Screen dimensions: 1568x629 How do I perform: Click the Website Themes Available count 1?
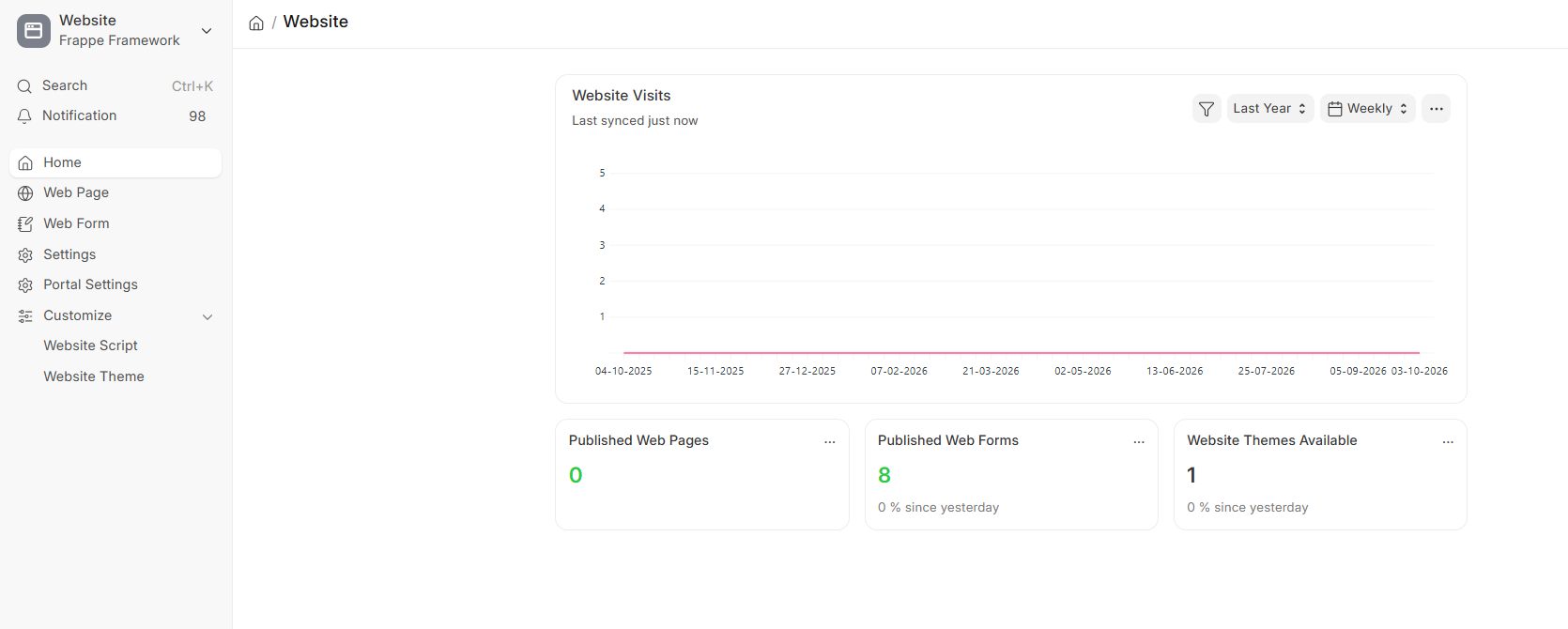coord(1191,475)
